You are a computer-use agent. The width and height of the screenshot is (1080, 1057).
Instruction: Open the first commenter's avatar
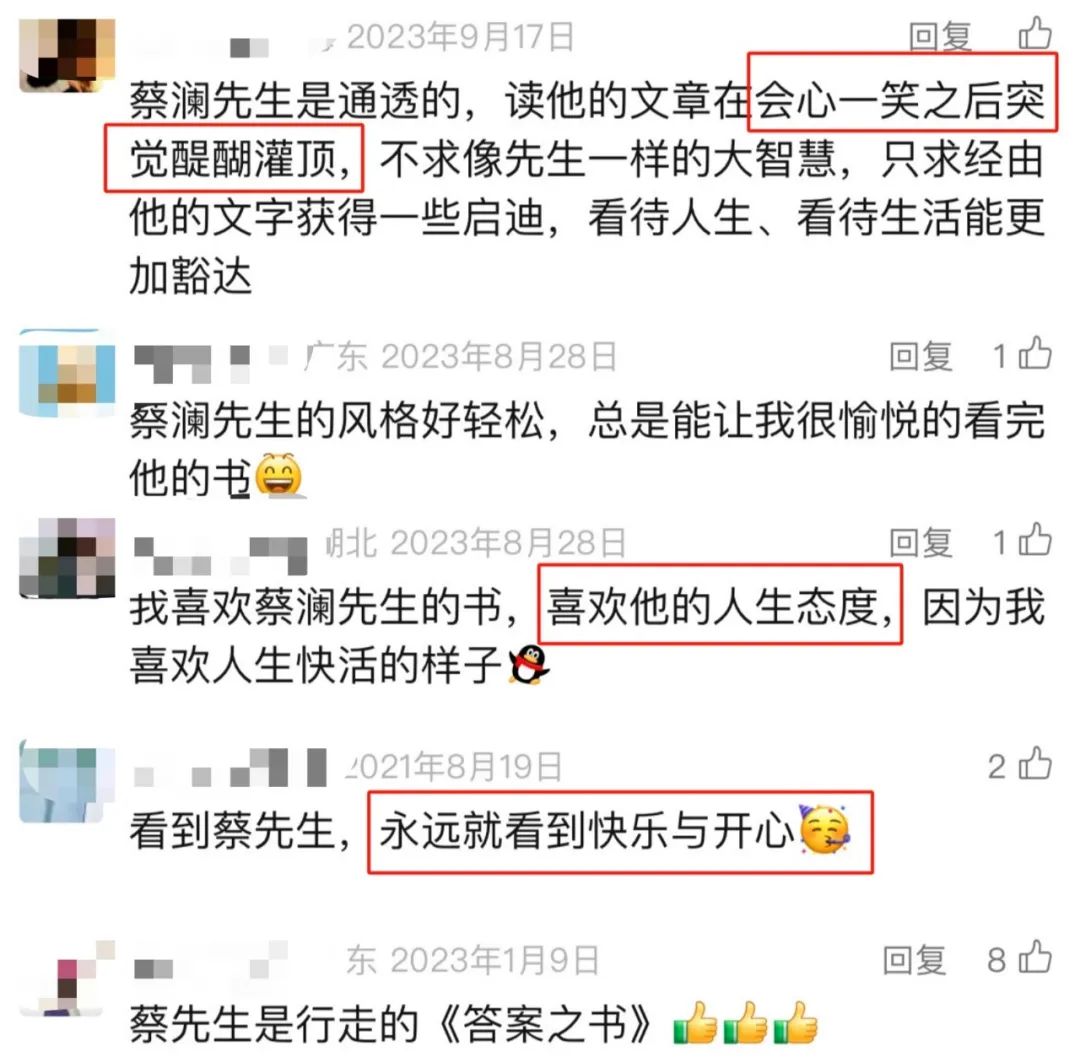click(x=67, y=55)
